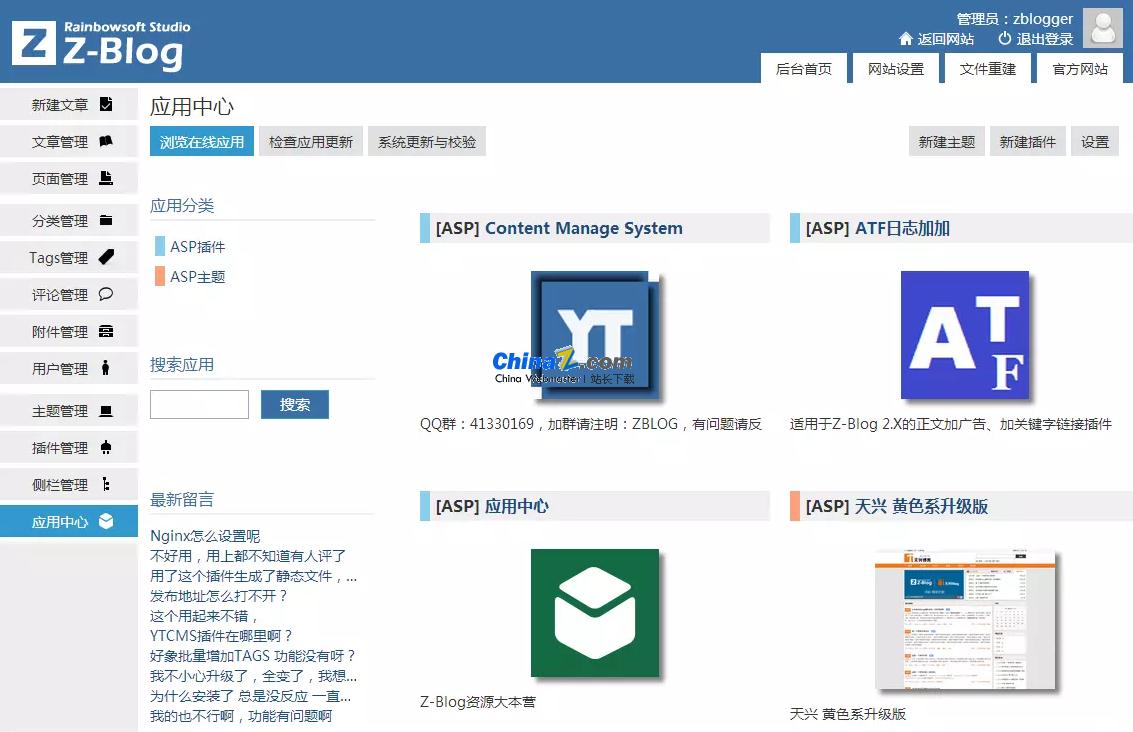The image size is (1133, 732).
Task: Open the [ASP] ATF日志加加 title
Action: [x=877, y=228]
